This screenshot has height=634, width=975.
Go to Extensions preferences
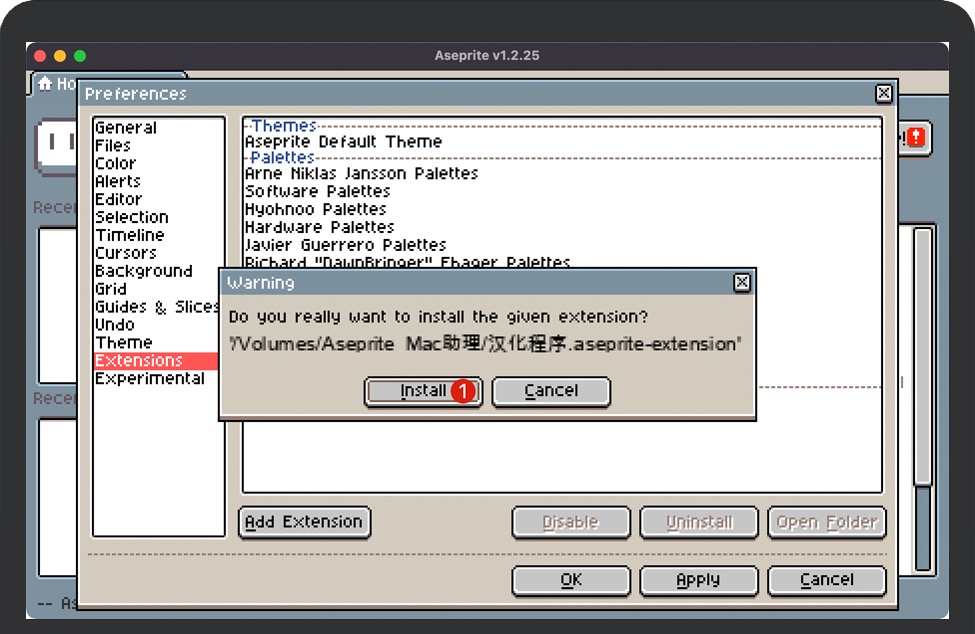pos(156,361)
